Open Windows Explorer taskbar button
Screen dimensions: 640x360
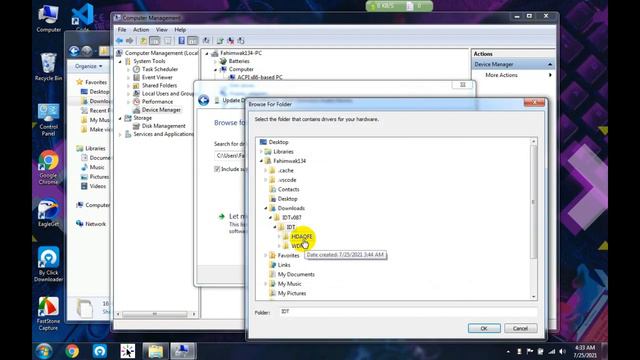(156, 351)
